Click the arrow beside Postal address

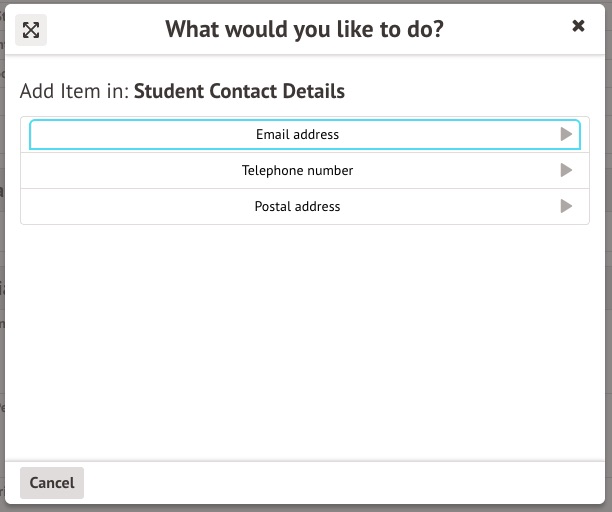click(x=566, y=206)
